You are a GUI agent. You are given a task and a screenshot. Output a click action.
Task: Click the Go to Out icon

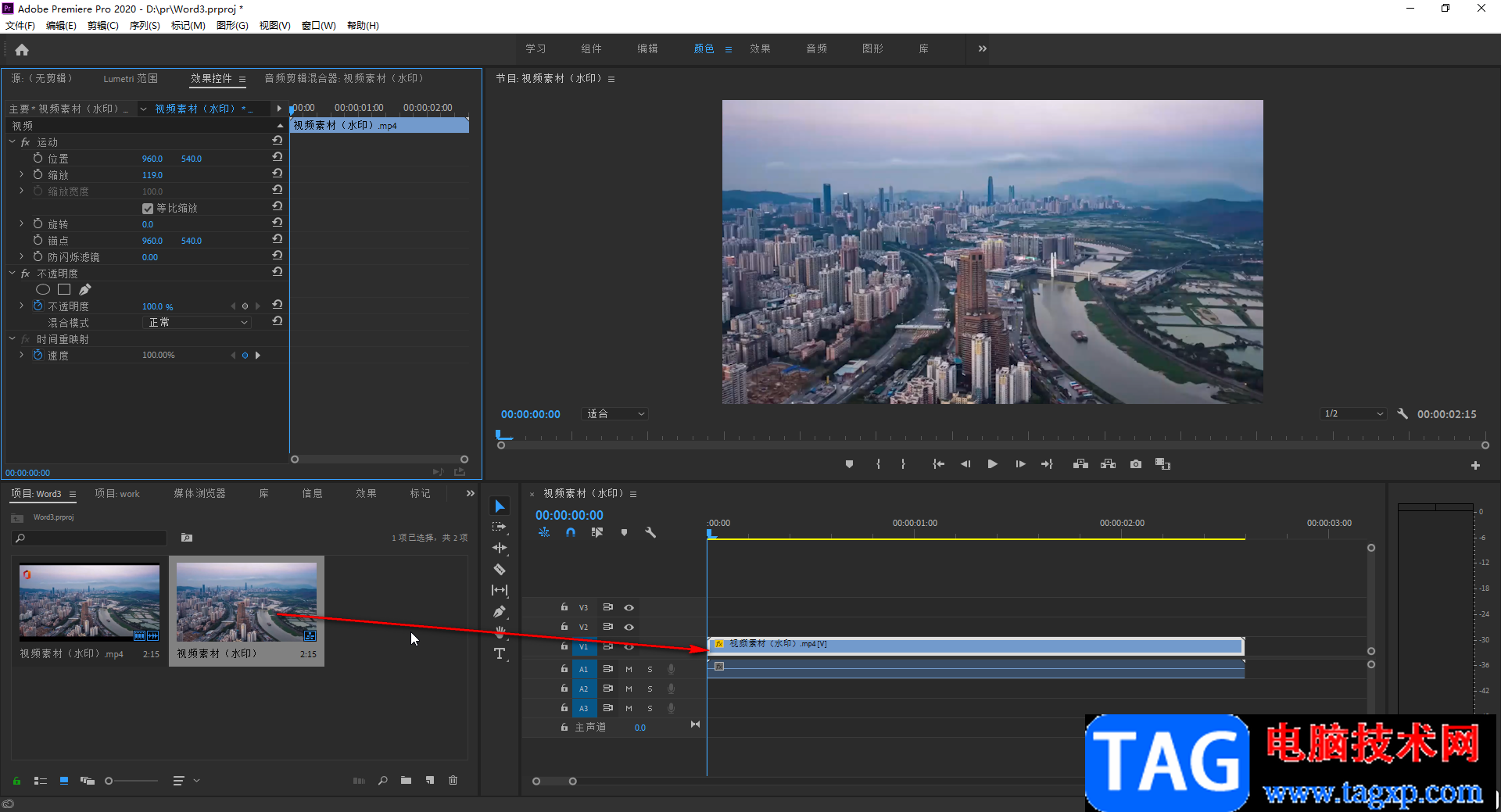coord(1047,464)
